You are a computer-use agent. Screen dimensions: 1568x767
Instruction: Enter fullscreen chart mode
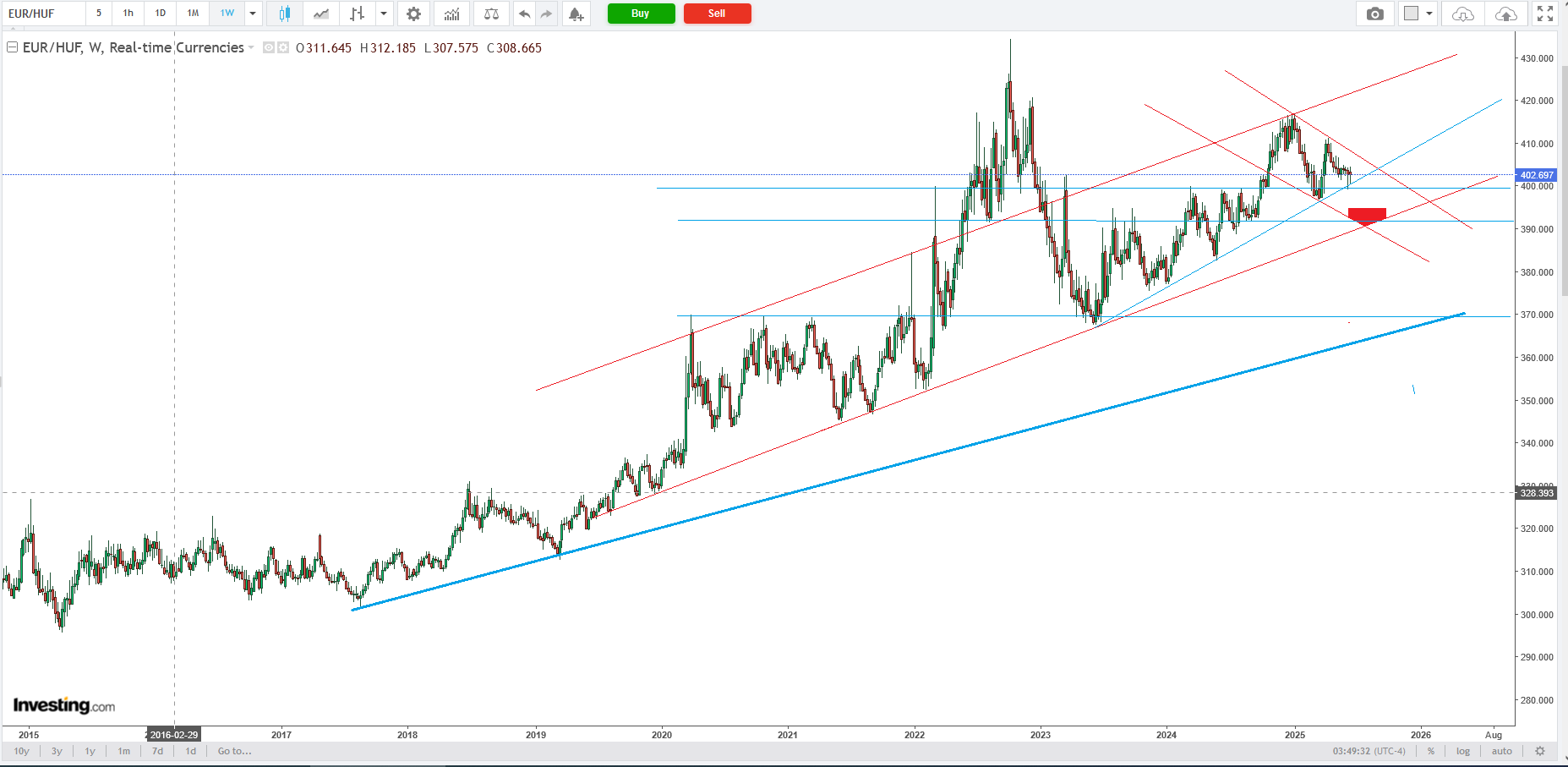[1545, 14]
